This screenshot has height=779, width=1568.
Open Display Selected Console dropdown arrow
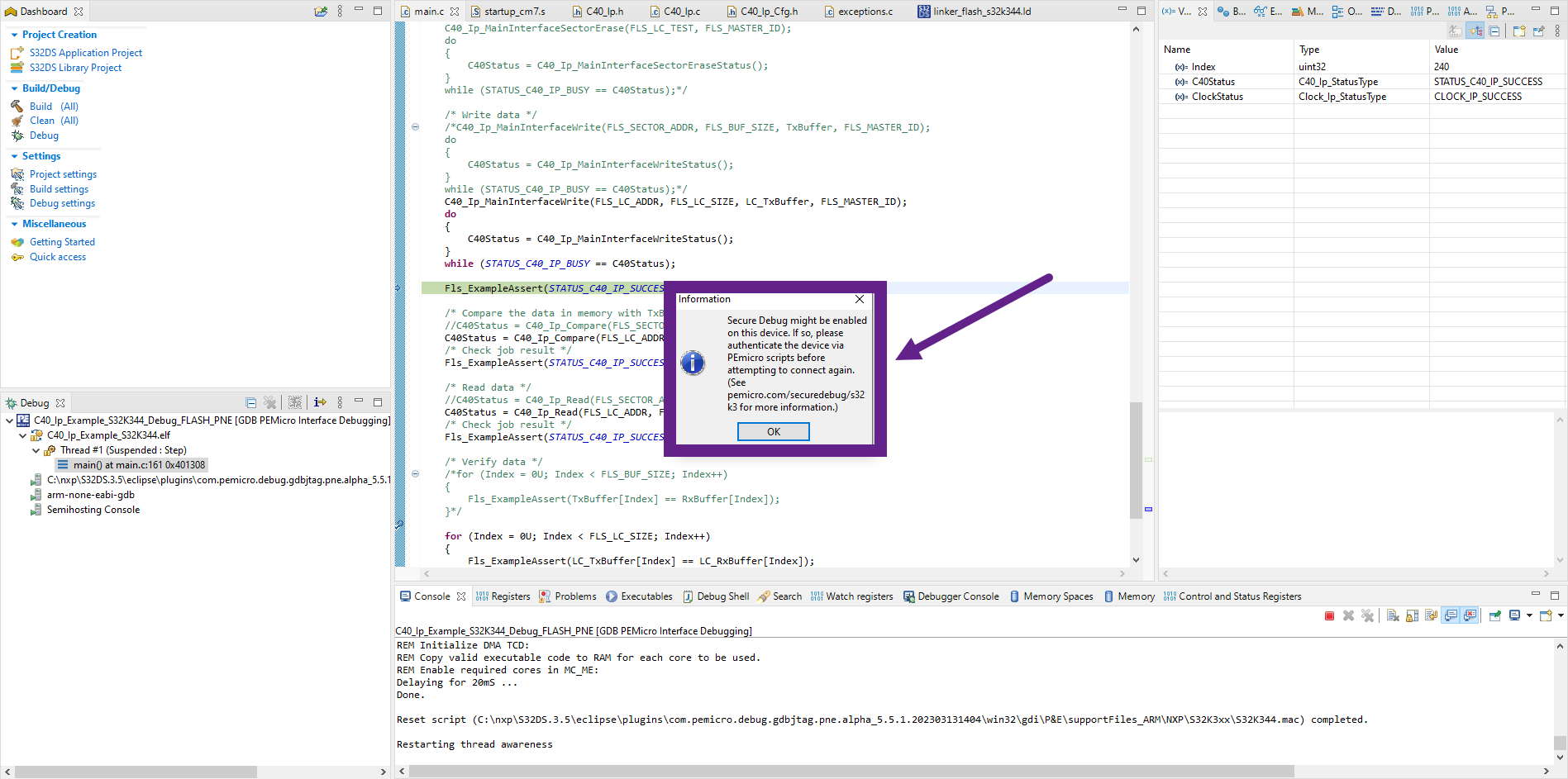tap(1529, 615)
